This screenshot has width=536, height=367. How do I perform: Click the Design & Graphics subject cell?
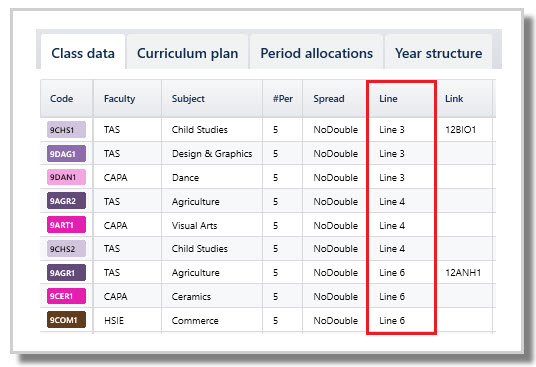click(x=212, y=154)
